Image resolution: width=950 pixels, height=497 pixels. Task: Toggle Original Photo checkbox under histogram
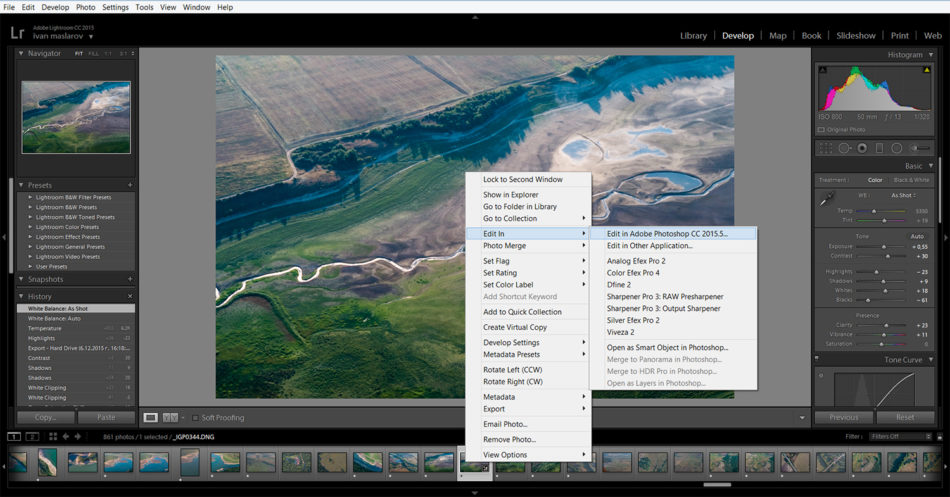point(821,130)
